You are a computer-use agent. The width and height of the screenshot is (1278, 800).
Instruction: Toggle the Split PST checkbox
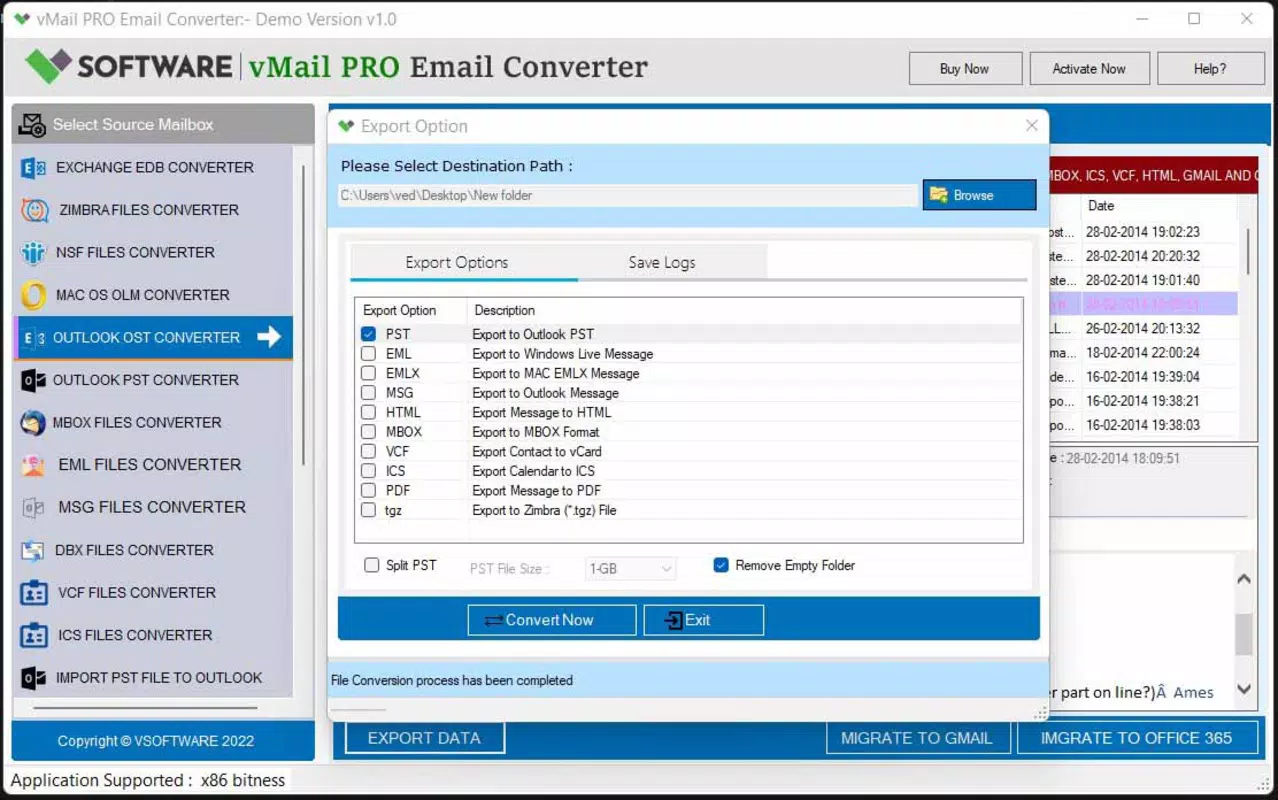(372, 565)
